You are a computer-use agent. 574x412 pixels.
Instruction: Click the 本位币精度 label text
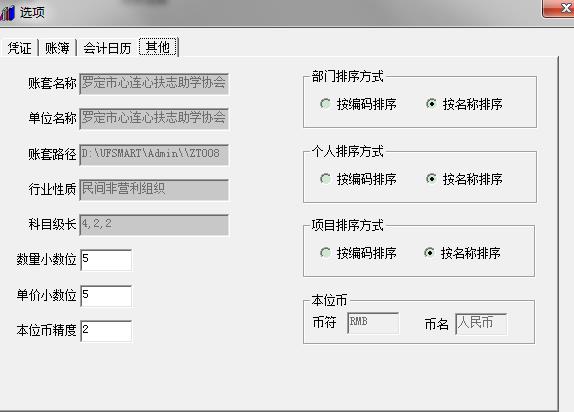click(x=46, y=330)
